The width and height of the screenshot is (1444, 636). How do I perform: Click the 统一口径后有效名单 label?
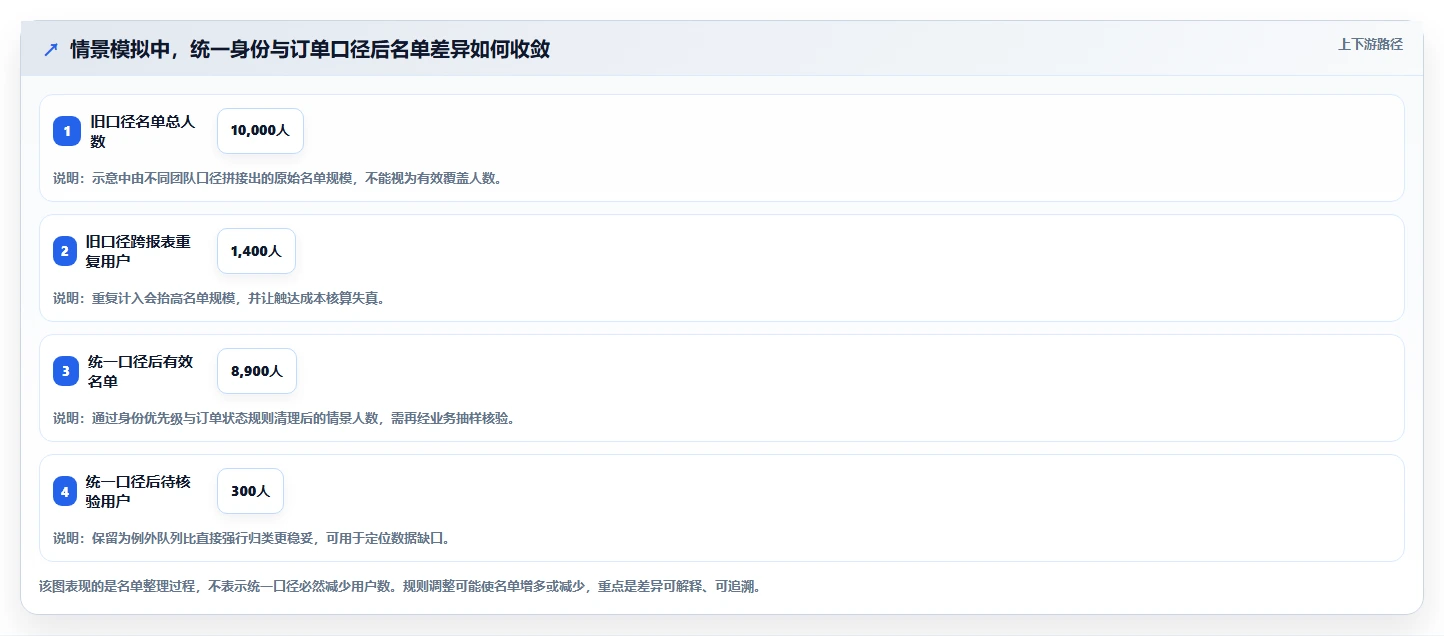tap(140, 371)
